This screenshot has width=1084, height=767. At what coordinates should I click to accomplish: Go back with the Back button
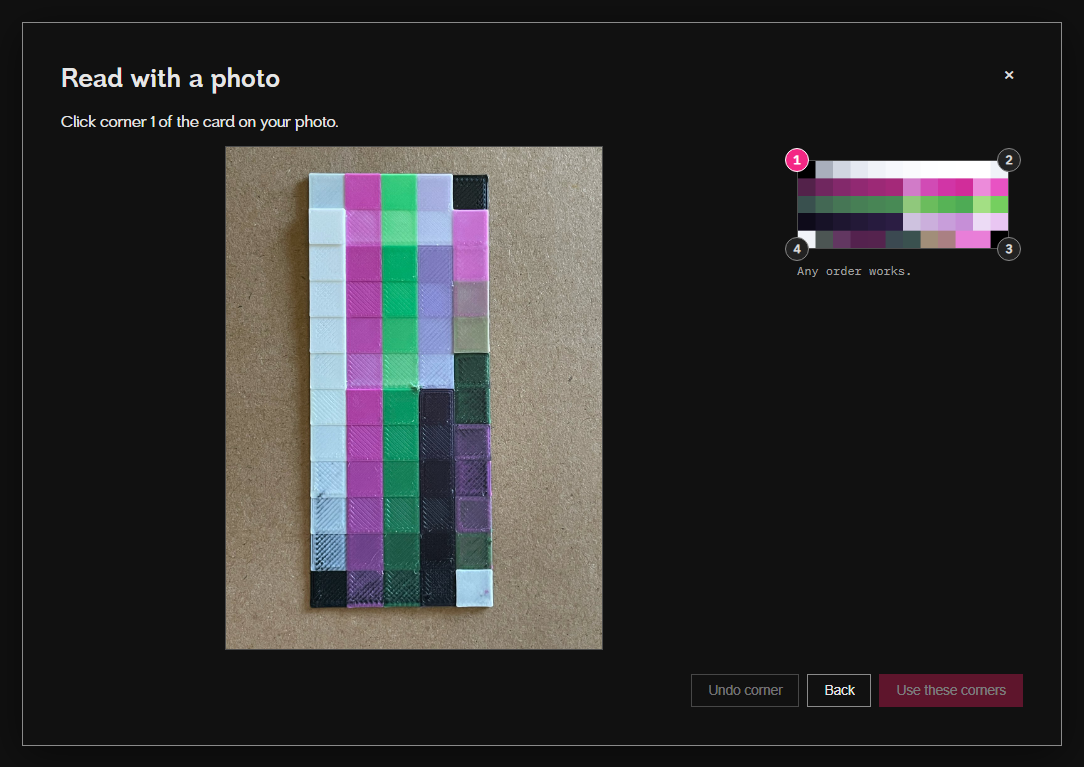pos(839,690)
